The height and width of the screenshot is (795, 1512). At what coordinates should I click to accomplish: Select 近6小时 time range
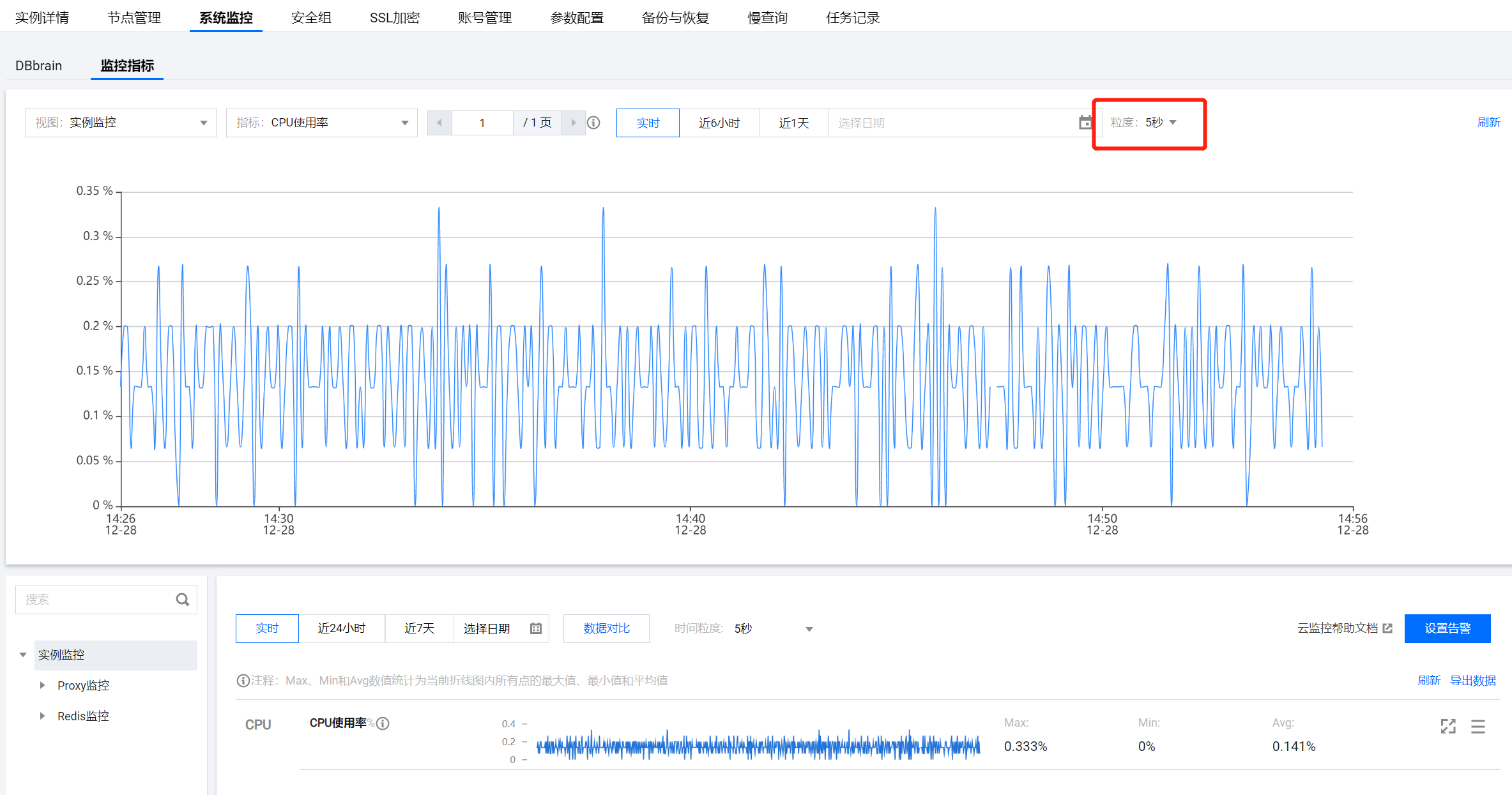(x=719, y=123)
